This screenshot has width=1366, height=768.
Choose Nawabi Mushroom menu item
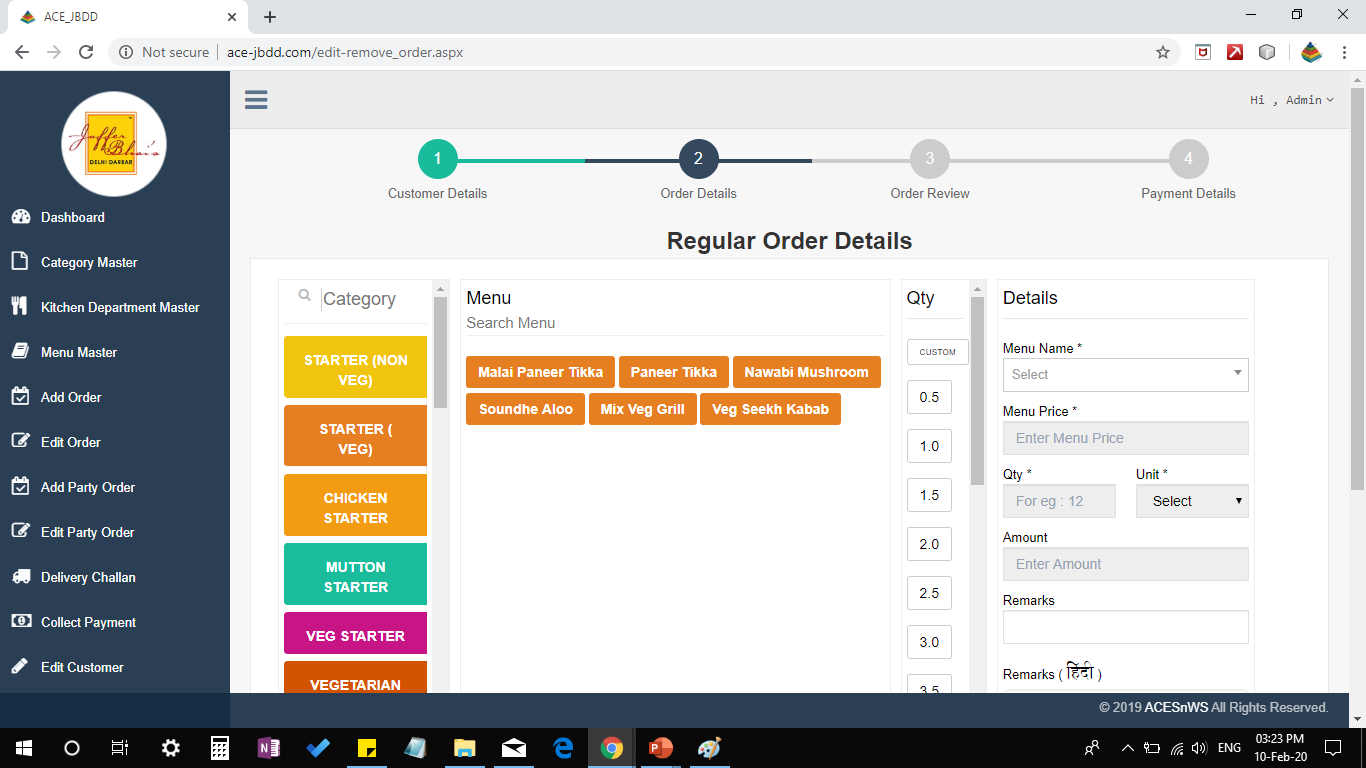tap(806, 372)
